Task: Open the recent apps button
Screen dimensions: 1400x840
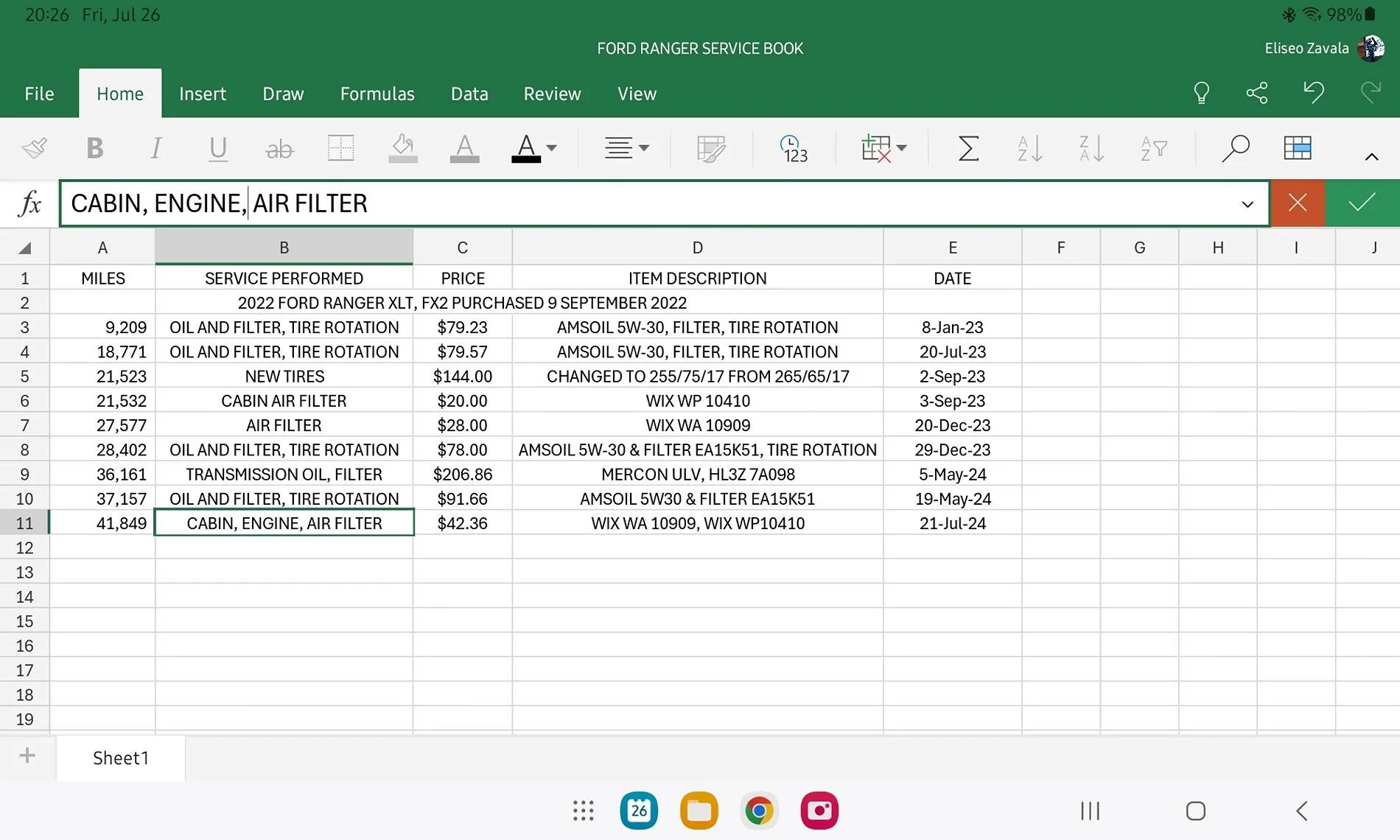Action: (1090, 811)
